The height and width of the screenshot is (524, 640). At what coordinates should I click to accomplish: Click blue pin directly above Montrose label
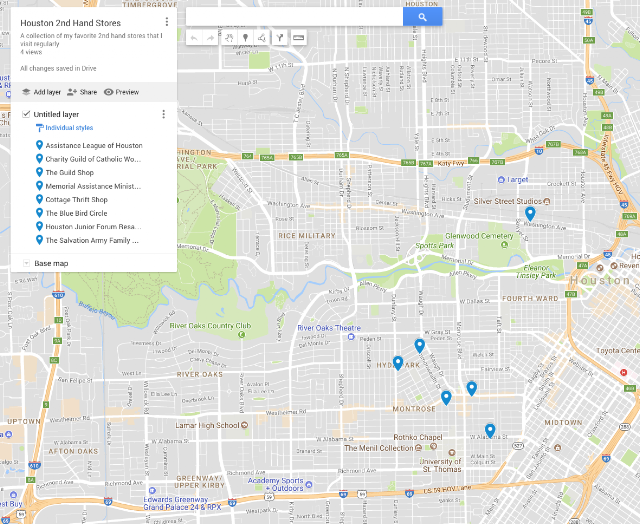click(446, 397)
